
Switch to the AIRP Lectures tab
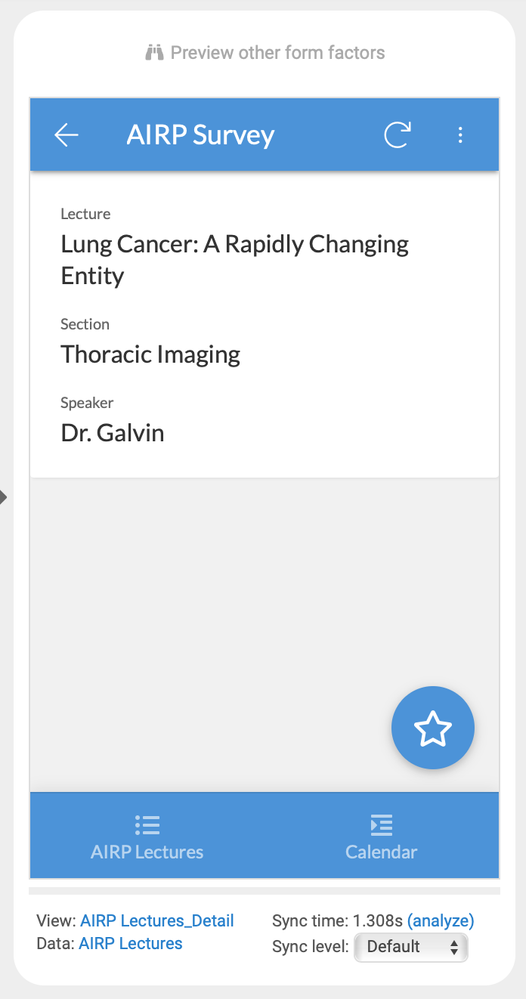[x=147, y=836]
